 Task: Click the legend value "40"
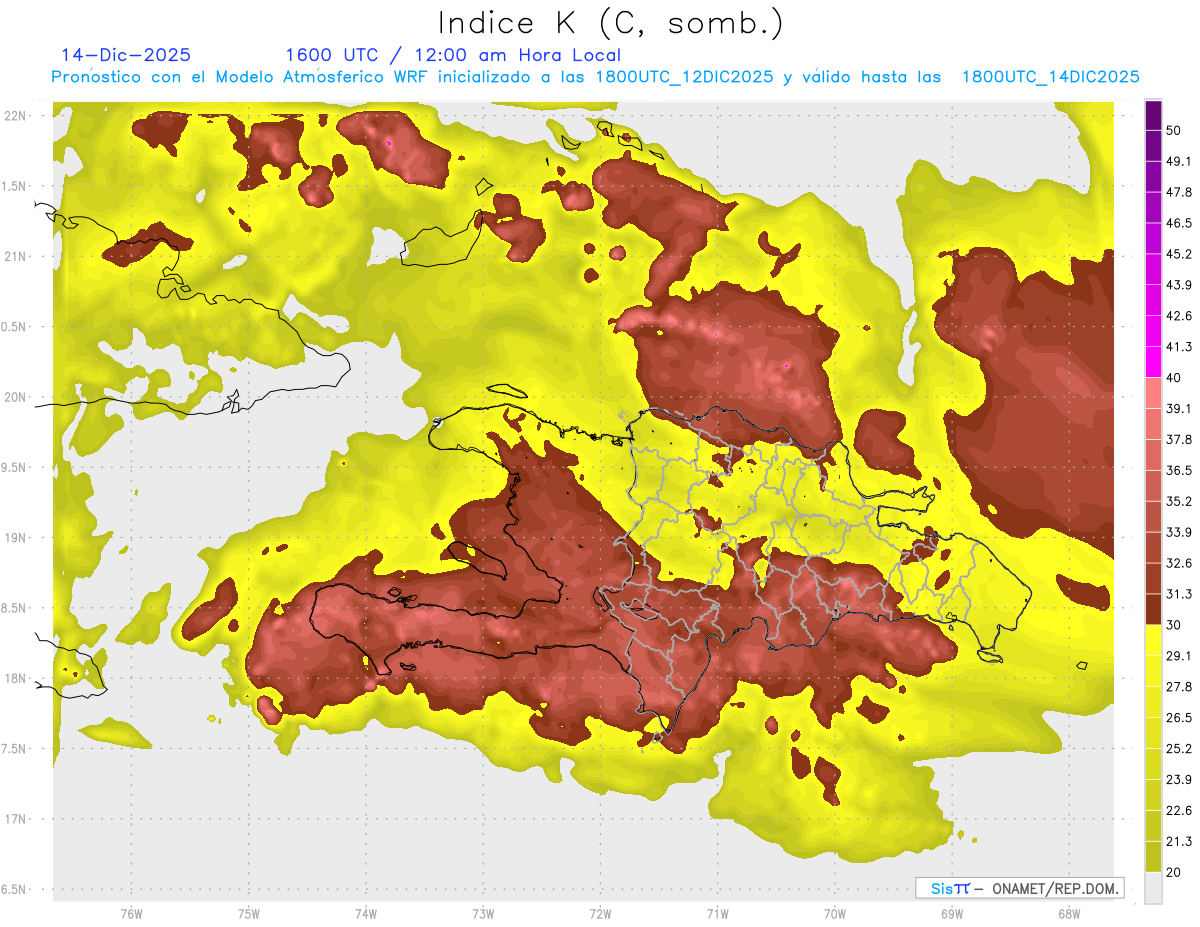tap(1174, 378)
